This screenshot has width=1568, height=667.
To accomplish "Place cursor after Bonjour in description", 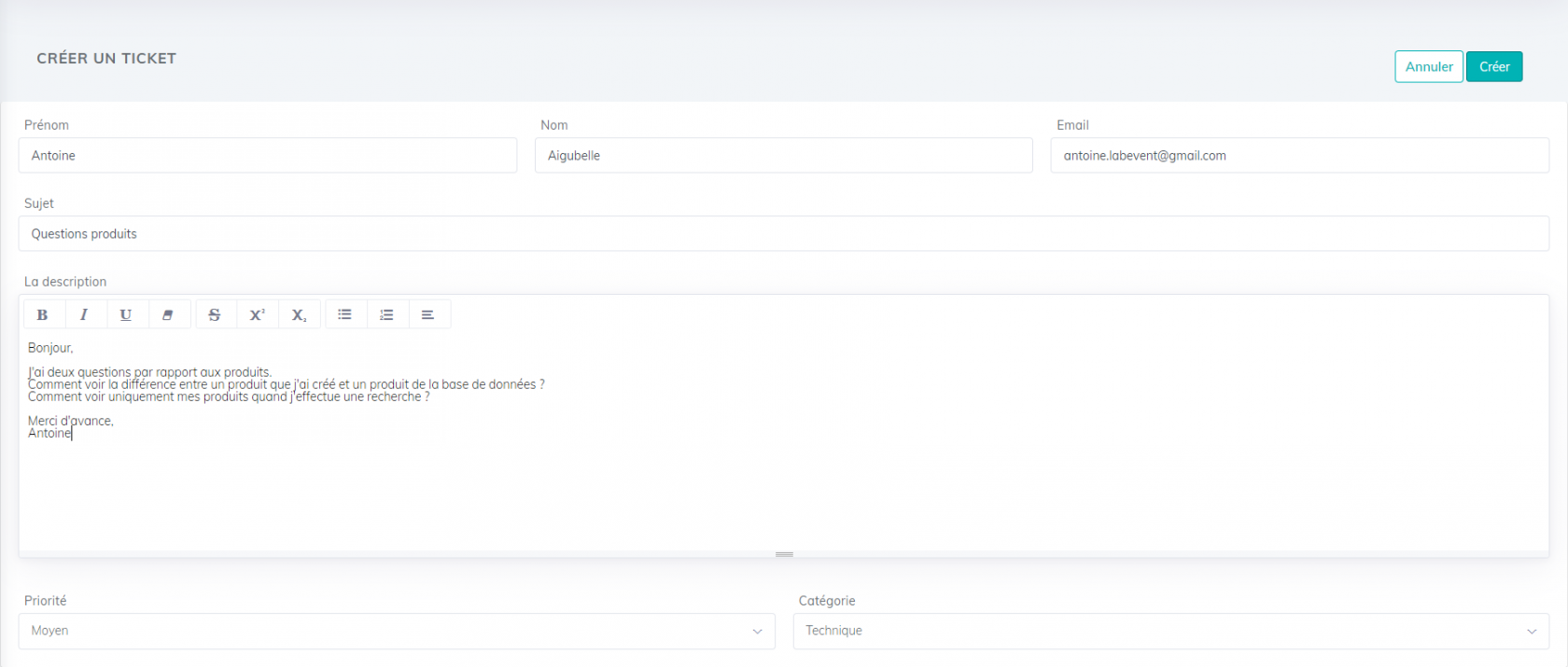I will (x=74, y=348).
